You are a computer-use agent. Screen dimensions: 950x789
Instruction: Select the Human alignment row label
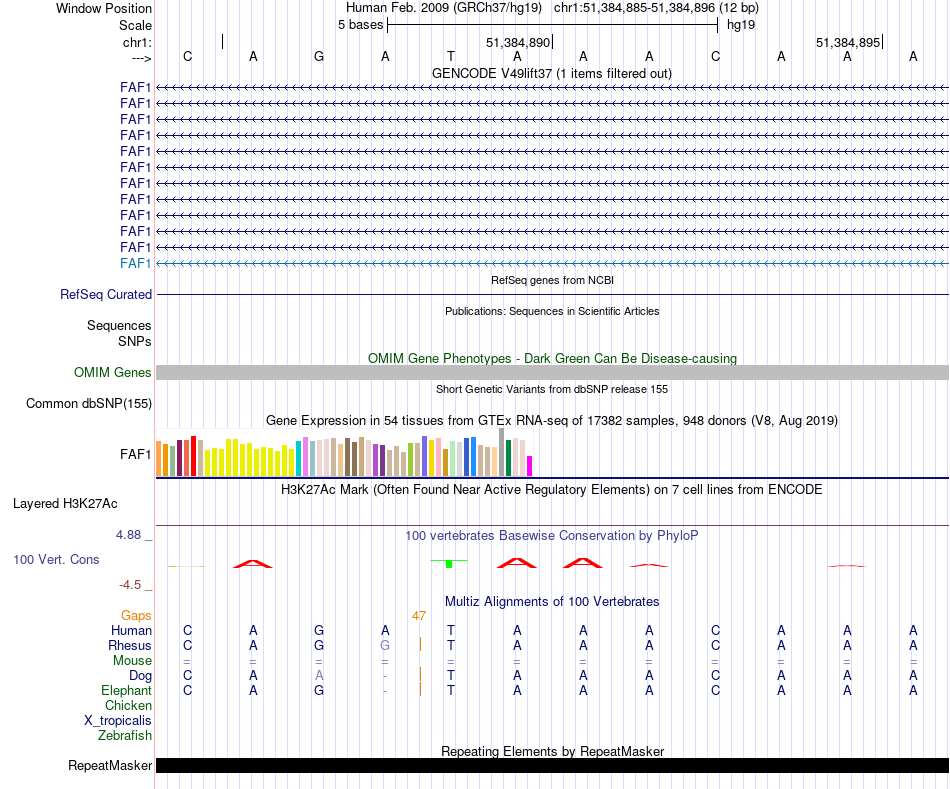(131, 630)
